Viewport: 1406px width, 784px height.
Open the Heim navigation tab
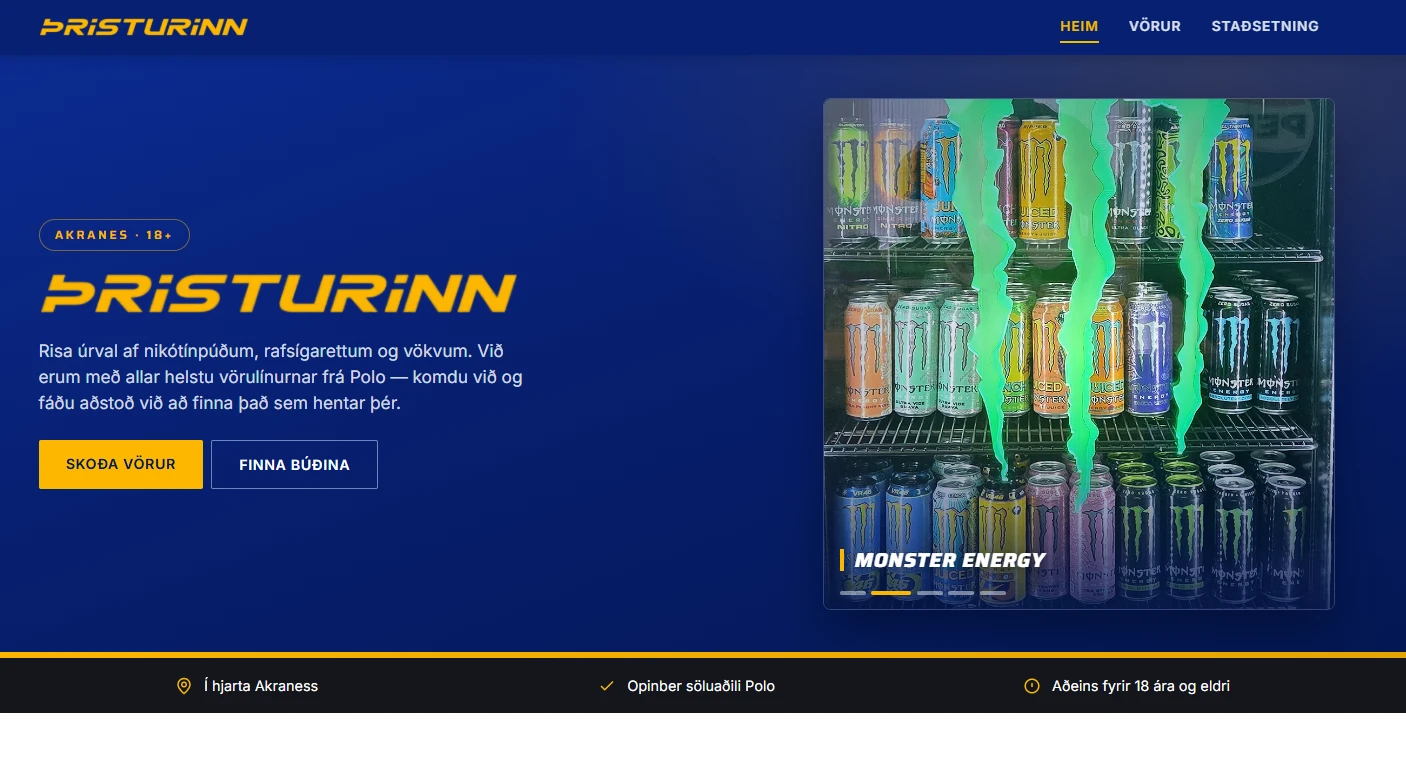click(1079, 27)
